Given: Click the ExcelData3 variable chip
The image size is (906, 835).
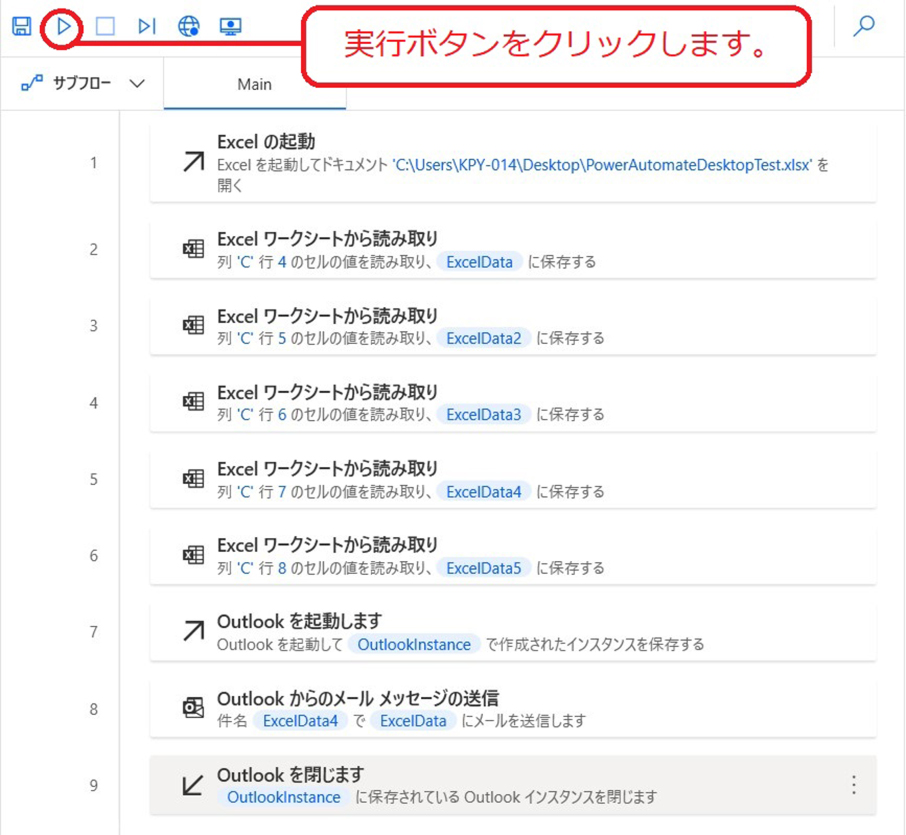Looking at the screenshot, I should [484, 415].
